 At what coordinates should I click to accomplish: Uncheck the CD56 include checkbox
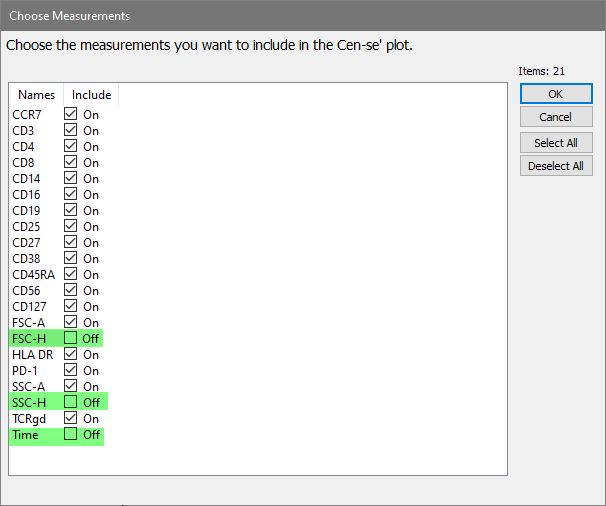click(x=71, y=290)
